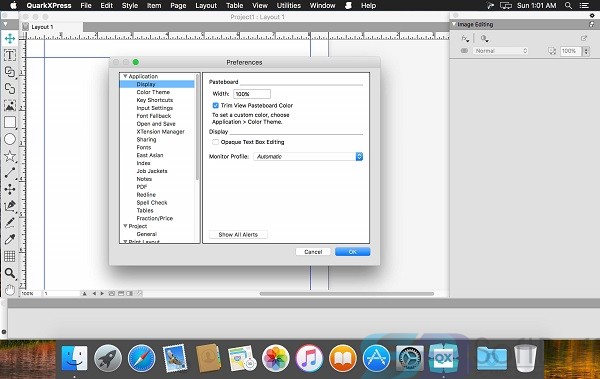Select Key Shortcuts preference item
The height and width of the screenshot is (379, 600).
pos(155,100)
